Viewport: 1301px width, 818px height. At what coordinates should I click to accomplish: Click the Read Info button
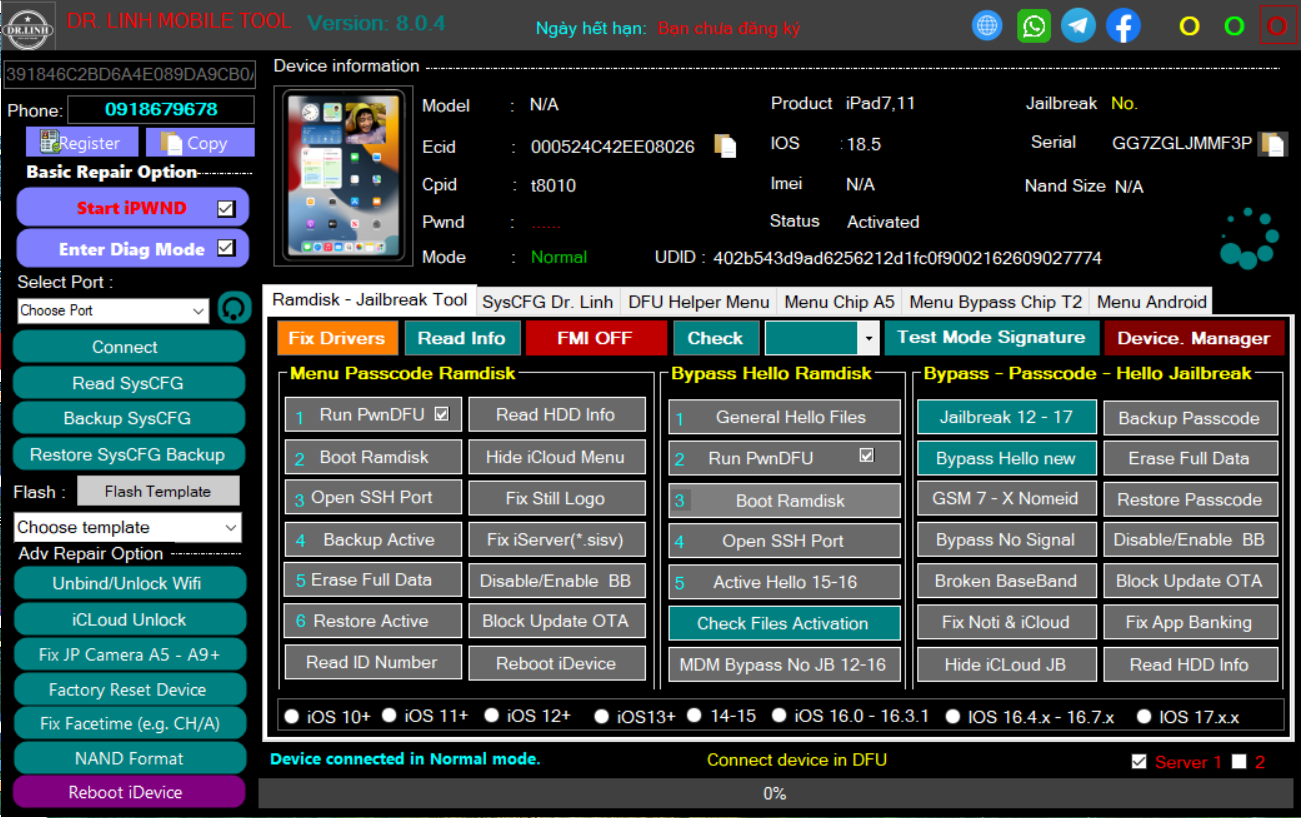point(462,338)
